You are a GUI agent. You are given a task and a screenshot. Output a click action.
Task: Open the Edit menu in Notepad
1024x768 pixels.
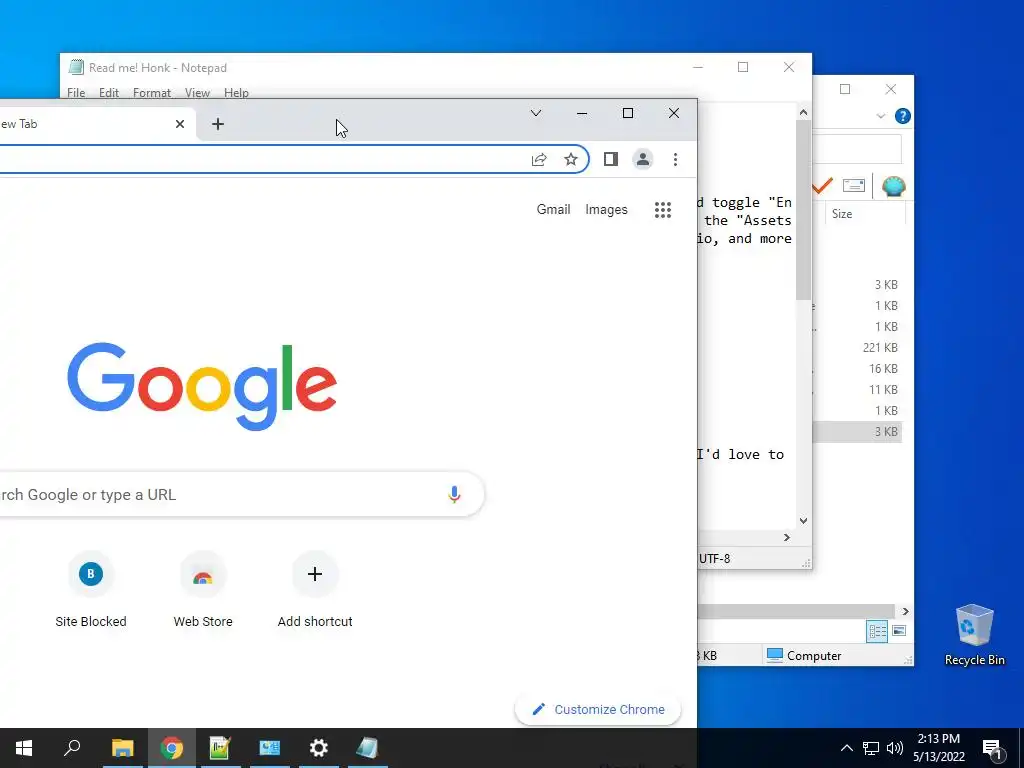[108, 93]
